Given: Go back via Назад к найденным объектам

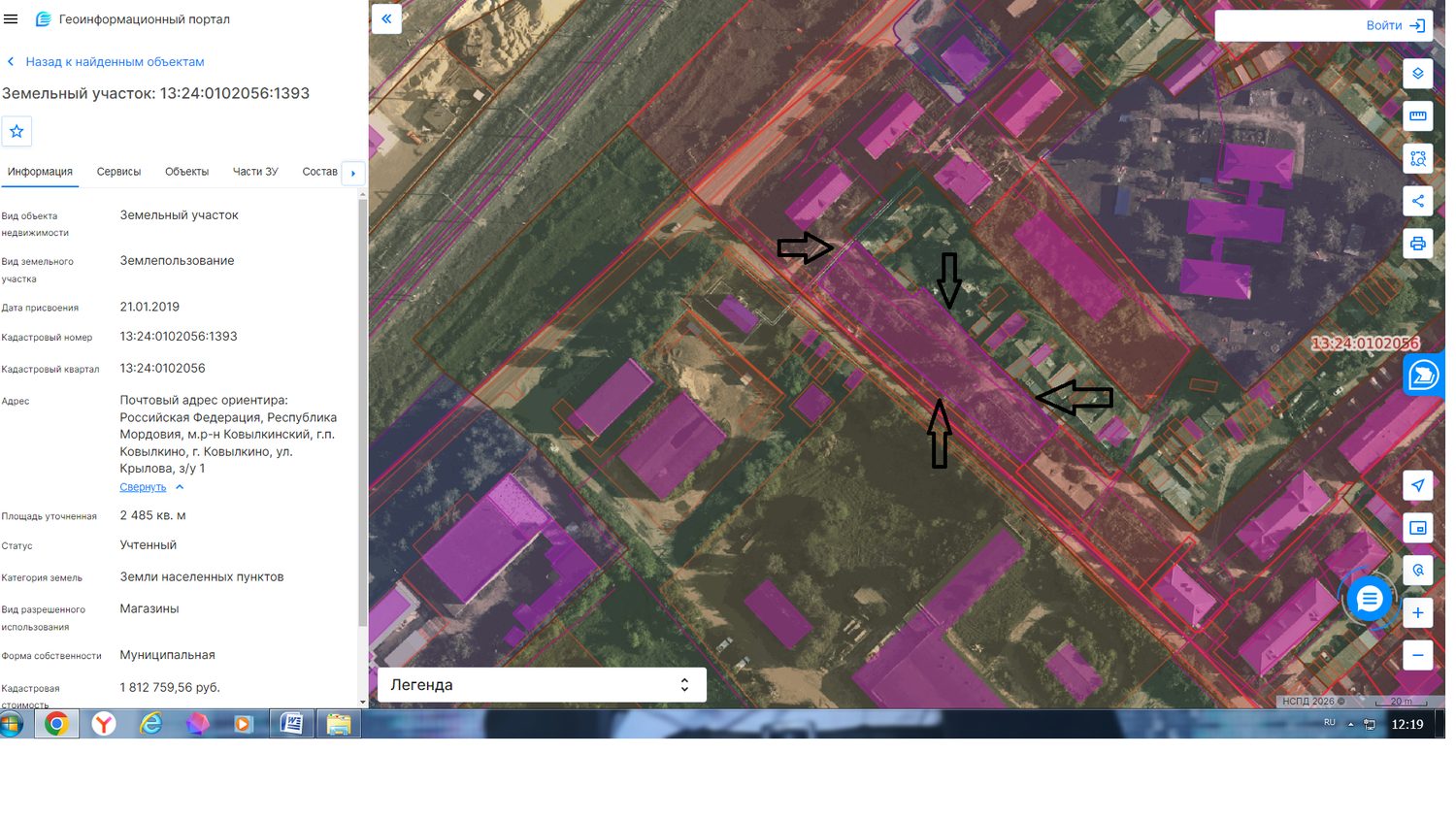Looking at the screenshot, I should click(x=115, y=62).
